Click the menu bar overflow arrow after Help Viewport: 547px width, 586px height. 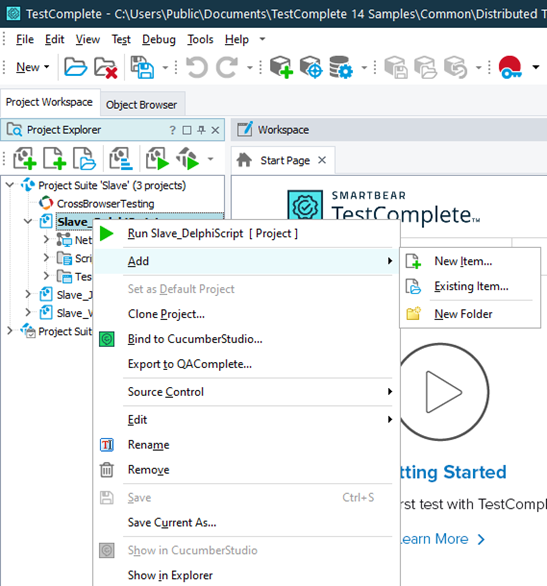(262, 39)
